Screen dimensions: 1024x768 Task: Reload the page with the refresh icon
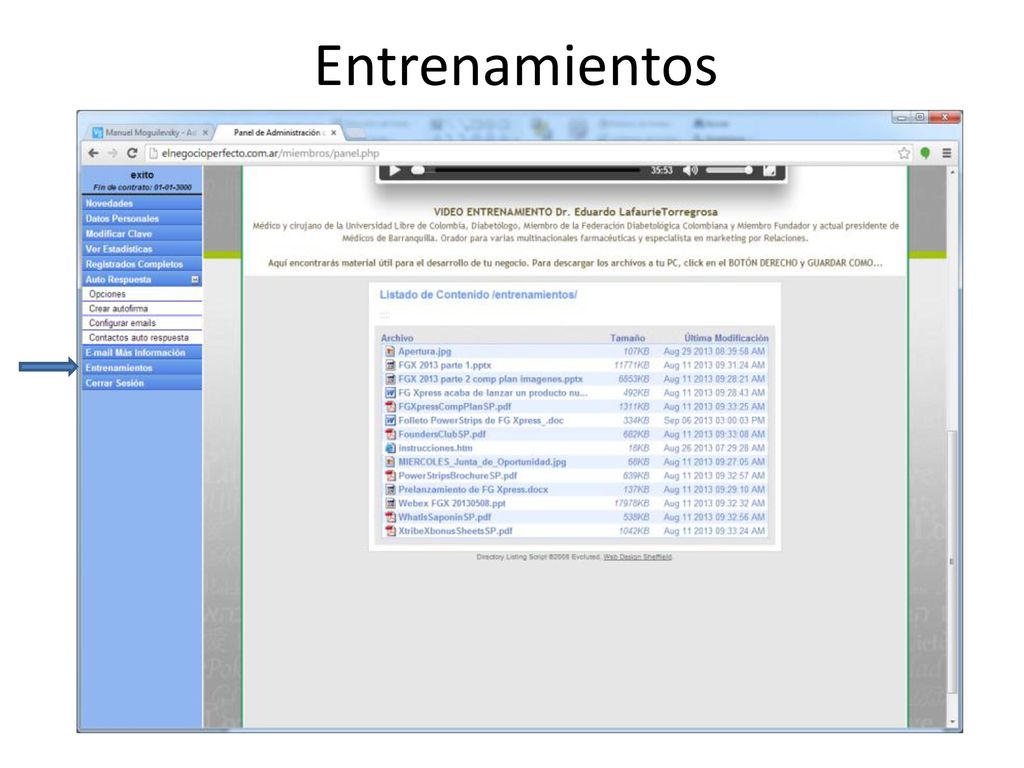tap(132, 153)
